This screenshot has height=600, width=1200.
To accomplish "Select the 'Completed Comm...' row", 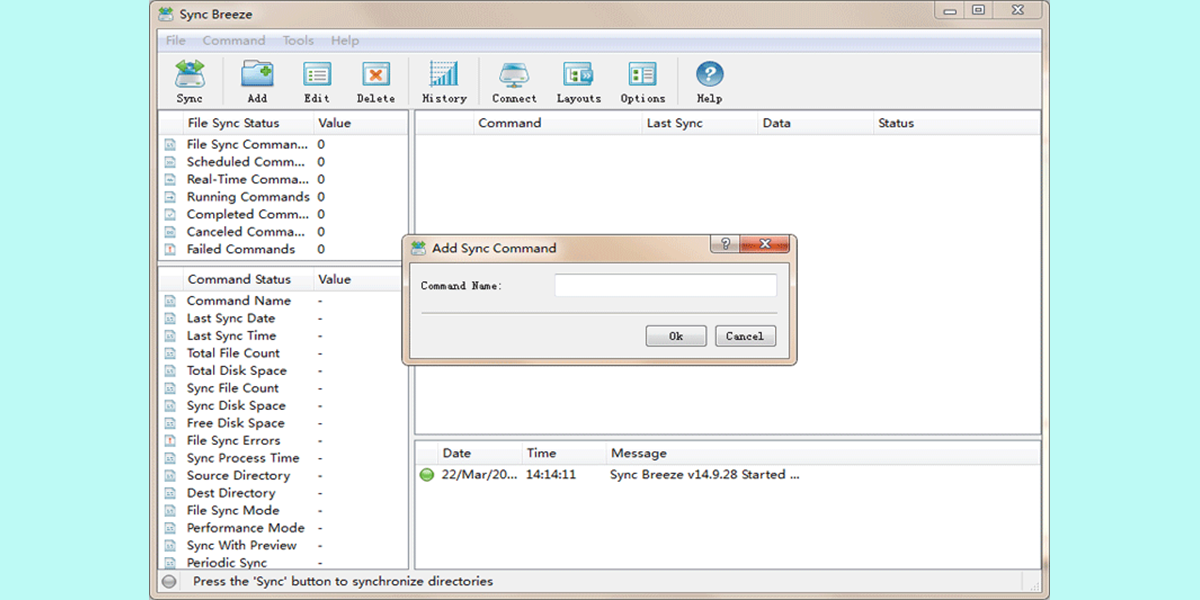I will point(284,214).
